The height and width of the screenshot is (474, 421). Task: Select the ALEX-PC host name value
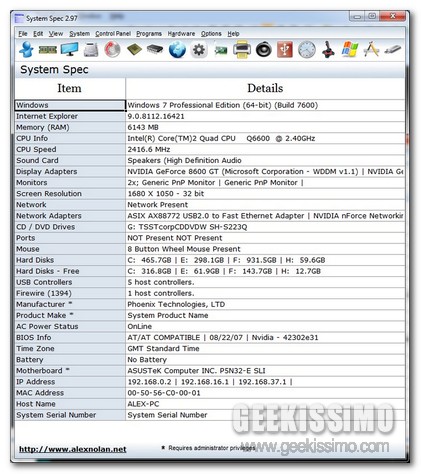(x=265, y=404)
